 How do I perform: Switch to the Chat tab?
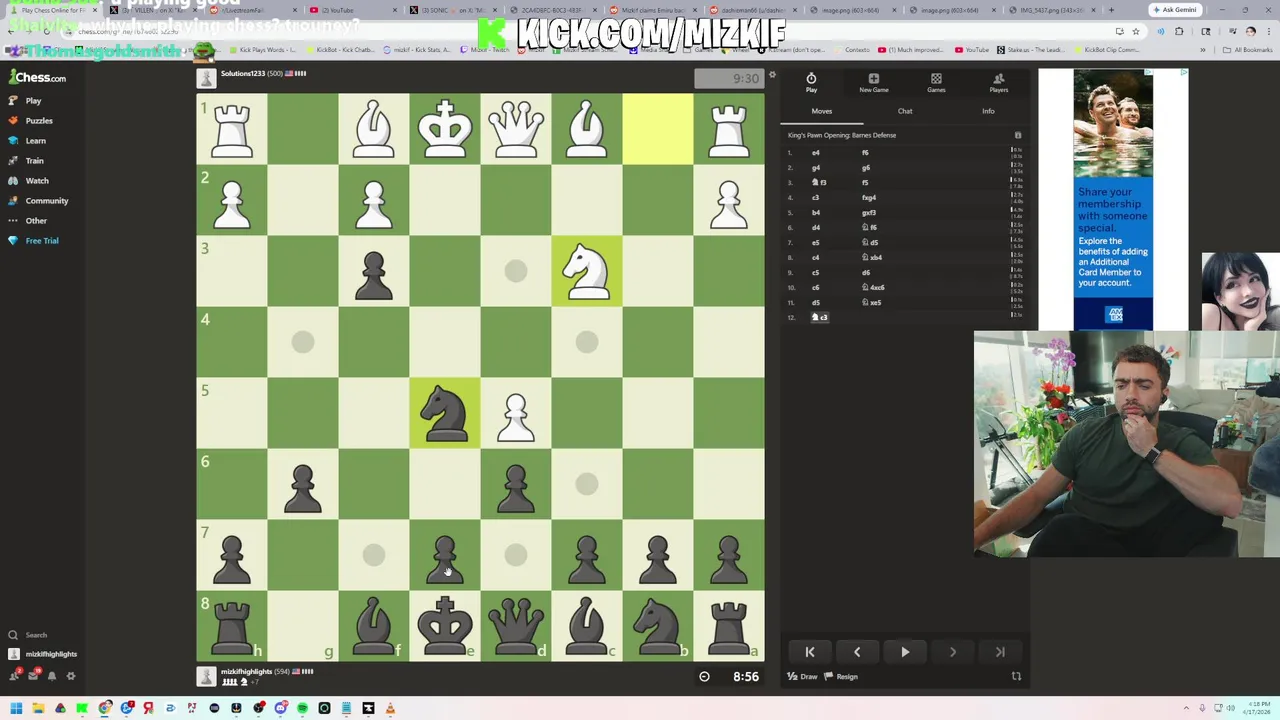click(905, 111)
